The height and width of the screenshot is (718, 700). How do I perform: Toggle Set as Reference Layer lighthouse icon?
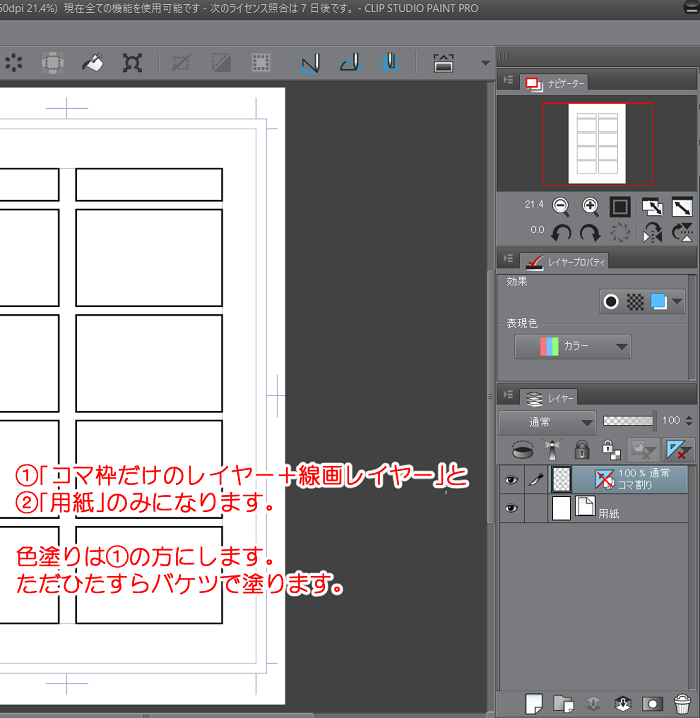click(x=552, y=450)
